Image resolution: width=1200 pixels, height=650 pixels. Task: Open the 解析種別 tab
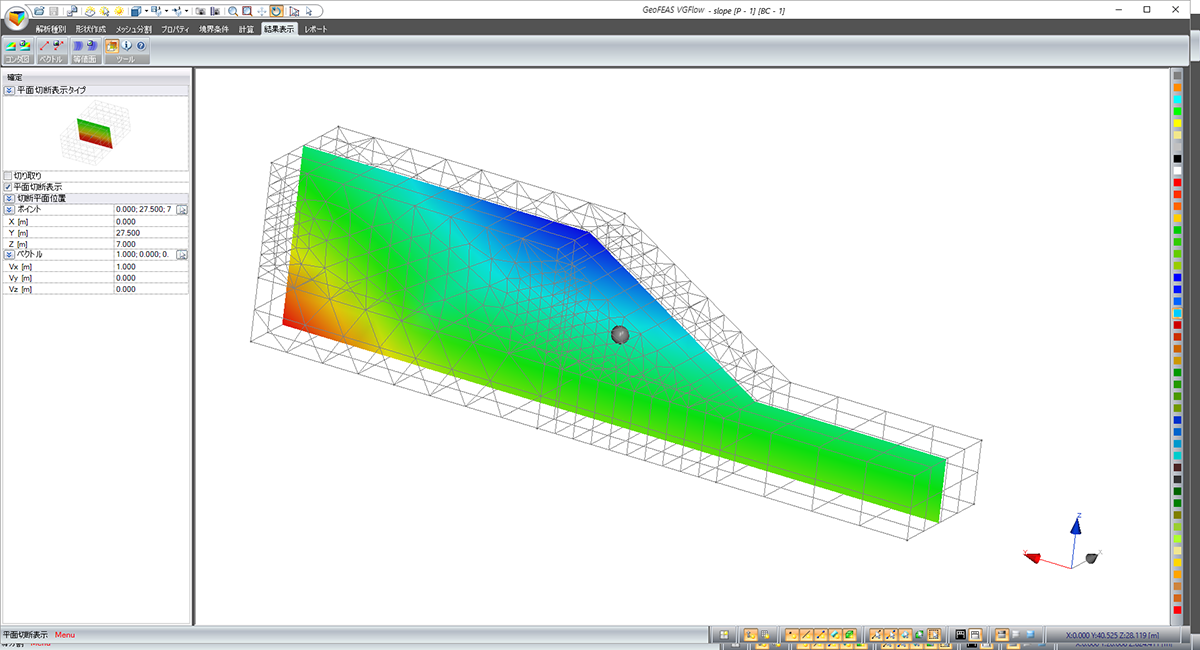coord(51,29)
